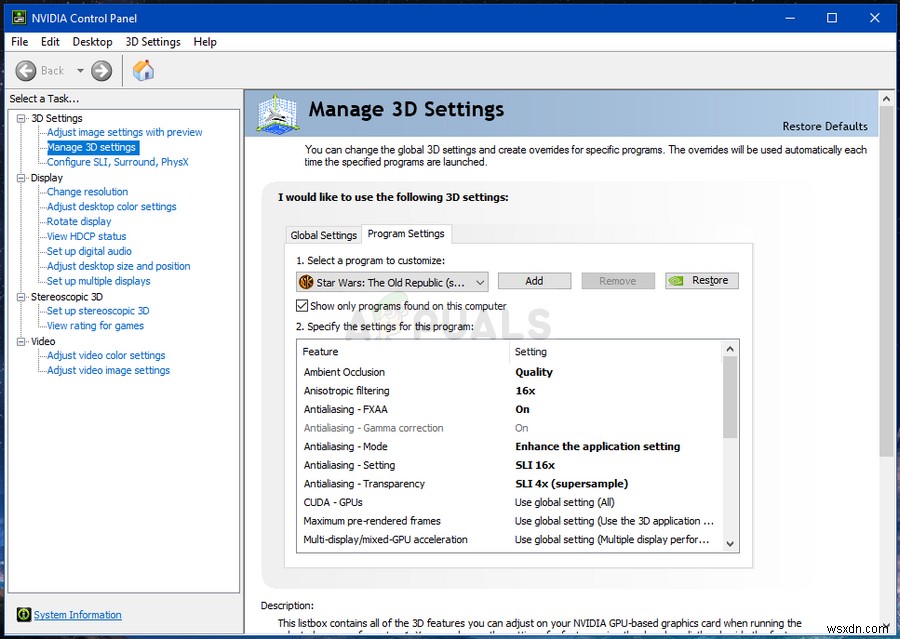Open the NVIDIA Control Panel home page icon
900x639 pixels.
[142, 70]
